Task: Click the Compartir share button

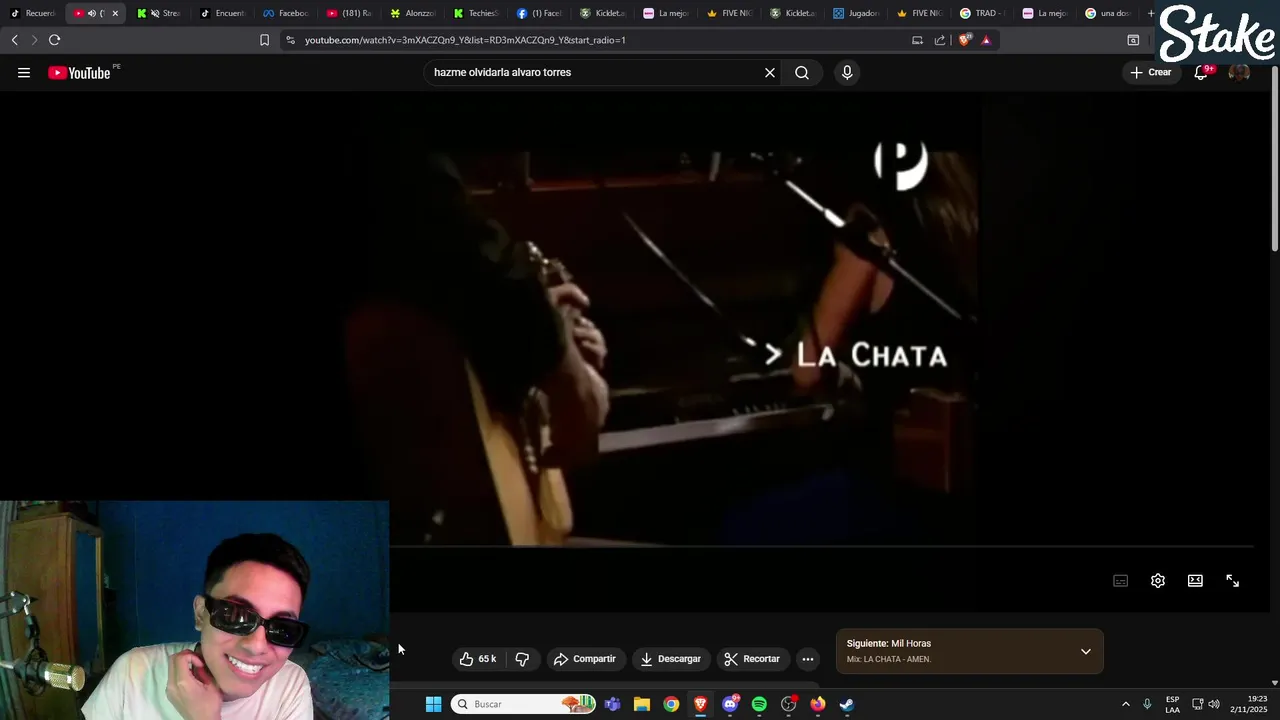Action: [x=585, y=659]
